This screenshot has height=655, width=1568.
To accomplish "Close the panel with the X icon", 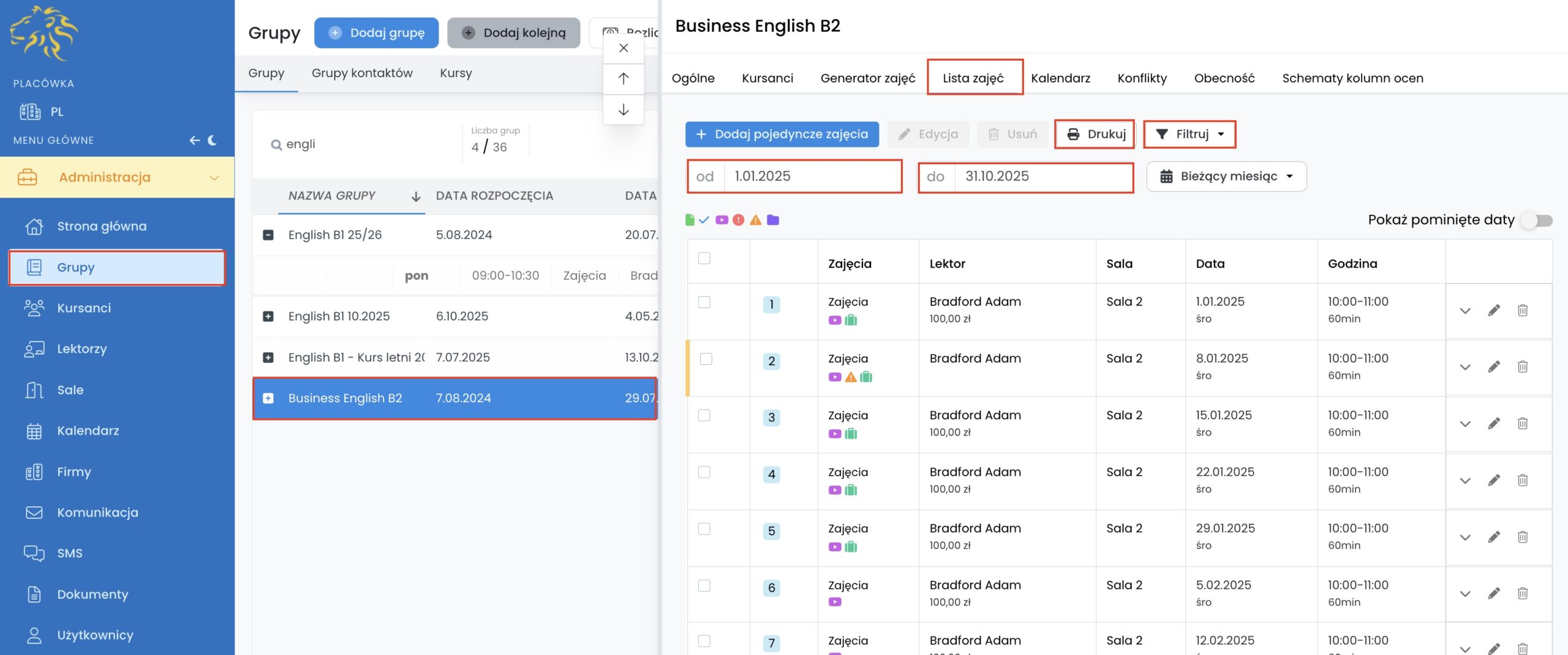I will tap(623, 48).
